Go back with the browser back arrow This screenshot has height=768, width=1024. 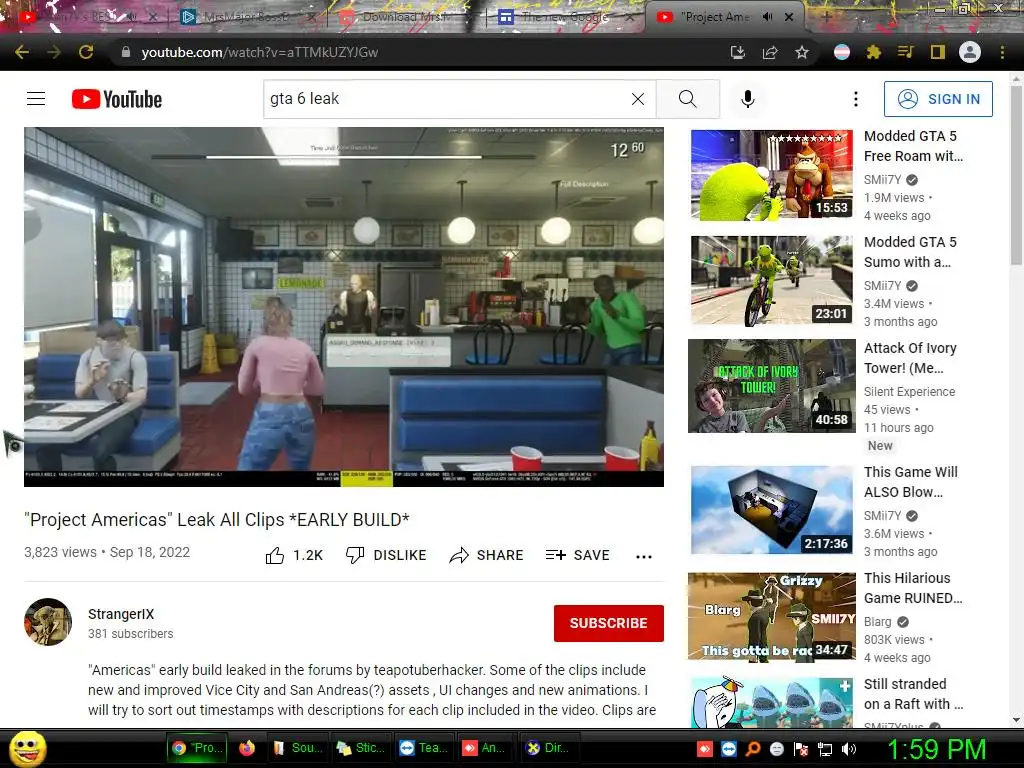[x=22, y=52]
